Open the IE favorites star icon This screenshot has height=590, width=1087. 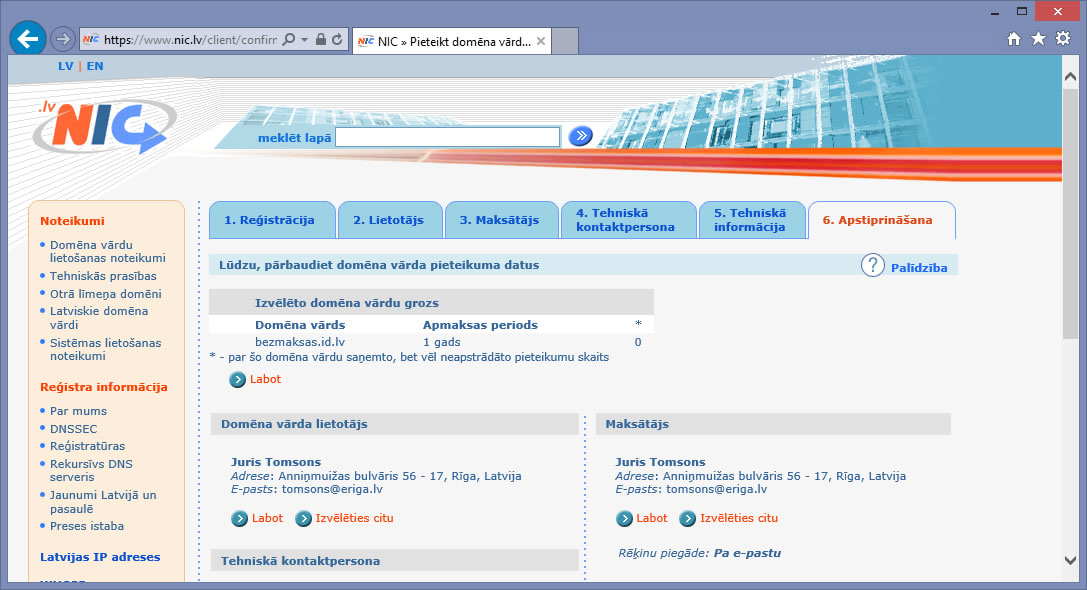tap(1038, 39)
